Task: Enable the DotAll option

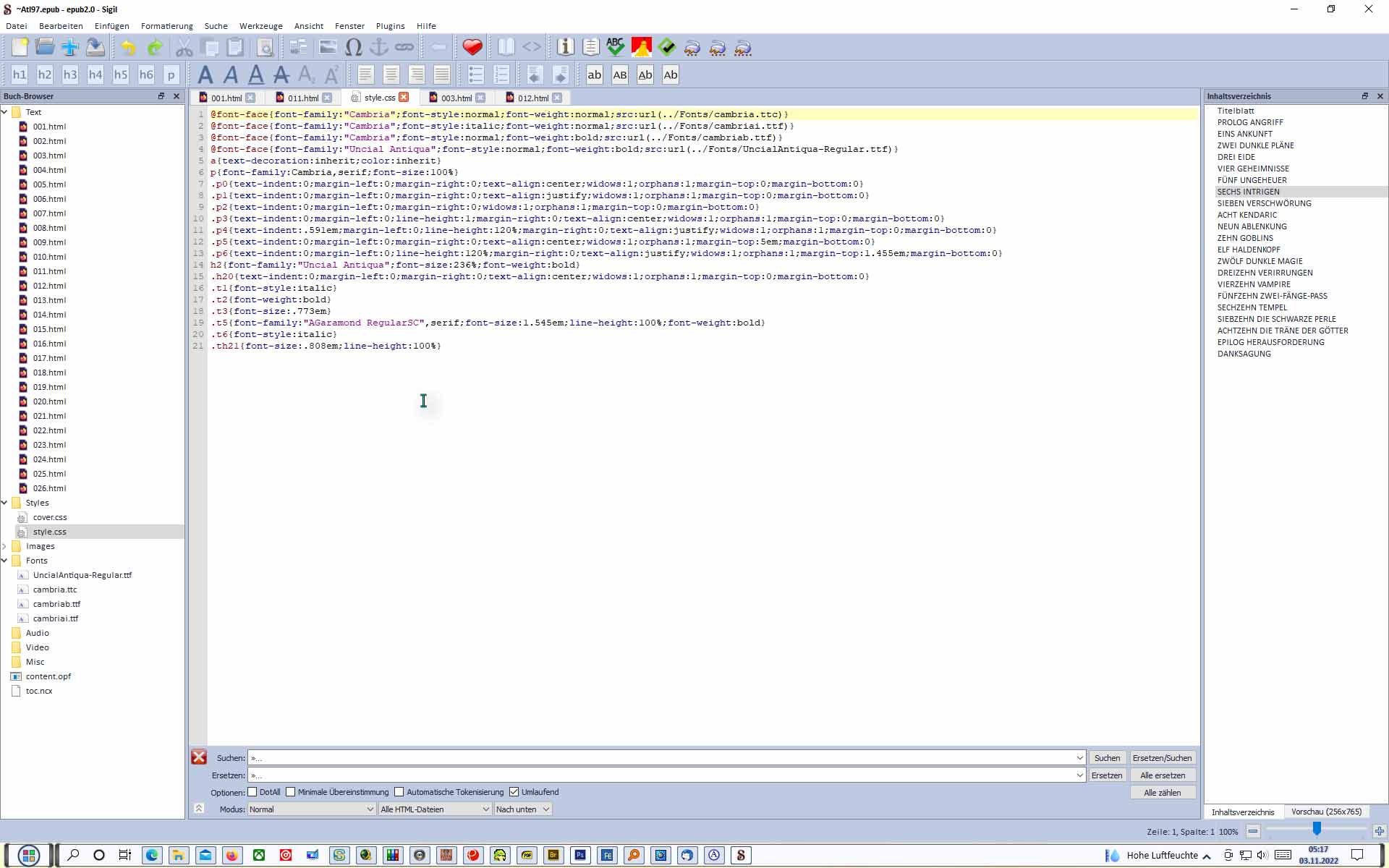Action: click(252, 792)
